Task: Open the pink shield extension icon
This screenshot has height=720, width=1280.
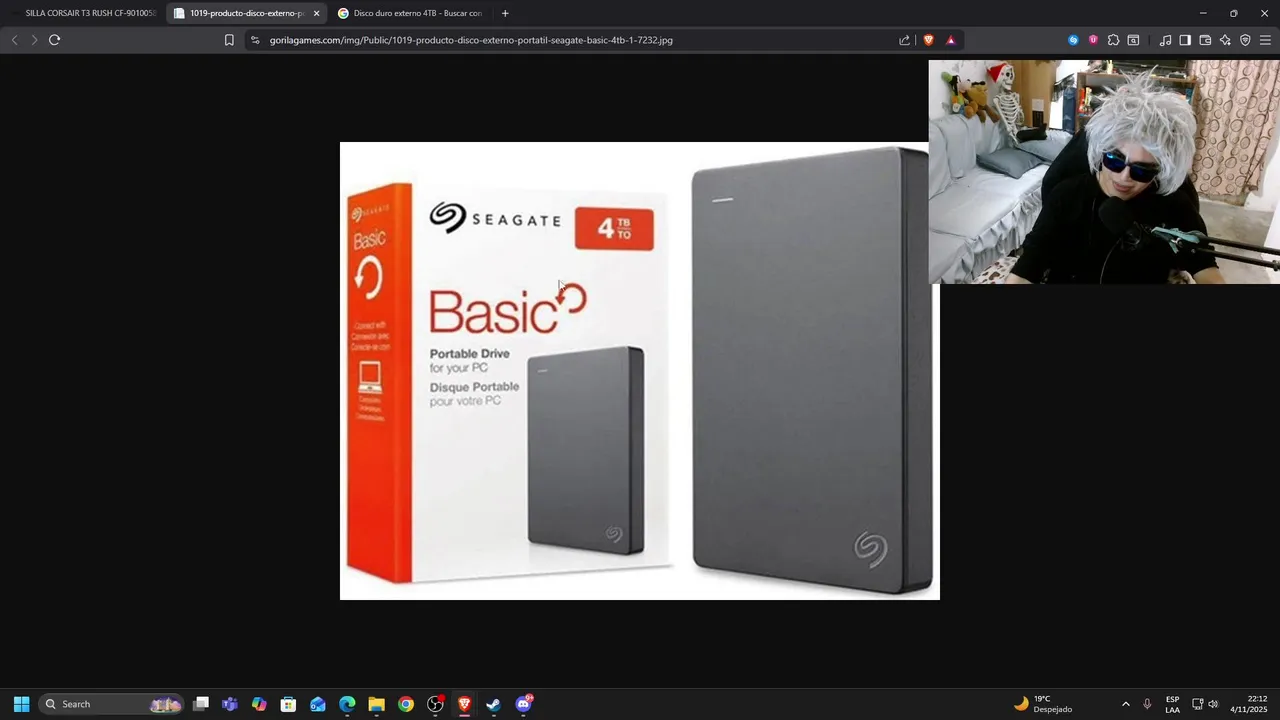Action: pos(1093,40)
